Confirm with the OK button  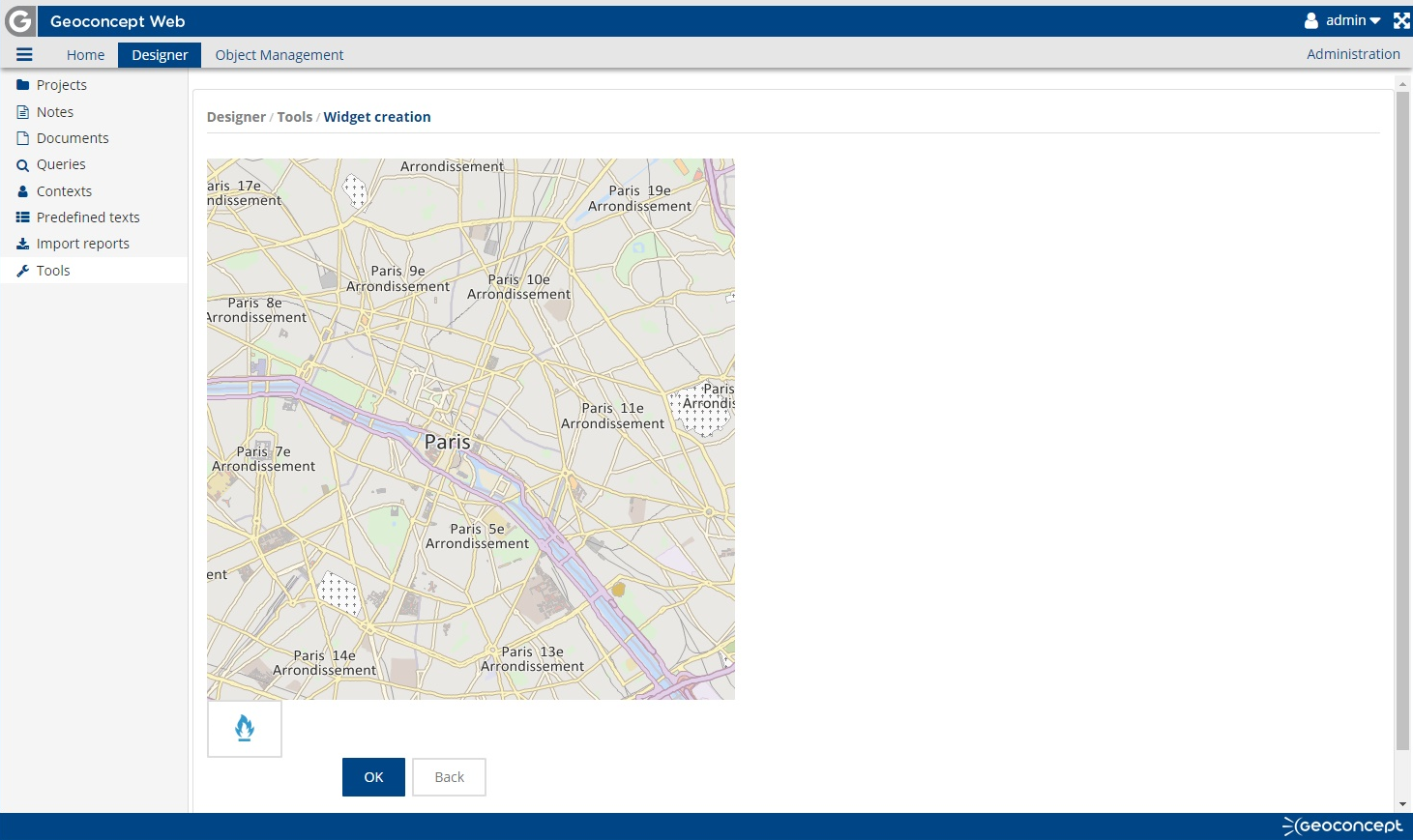point(373,777)
